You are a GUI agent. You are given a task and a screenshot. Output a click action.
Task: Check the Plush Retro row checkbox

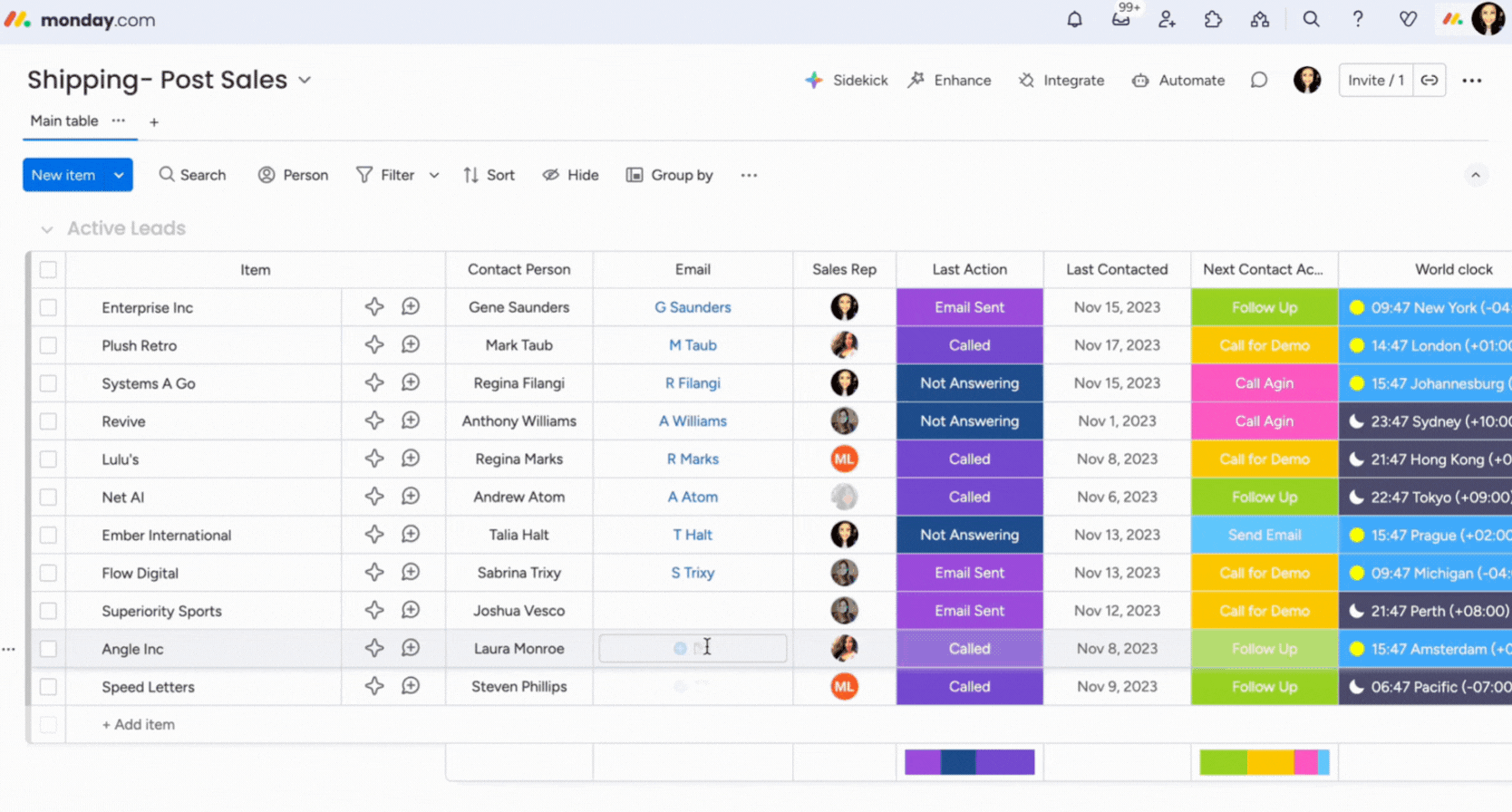pos(48,345)
